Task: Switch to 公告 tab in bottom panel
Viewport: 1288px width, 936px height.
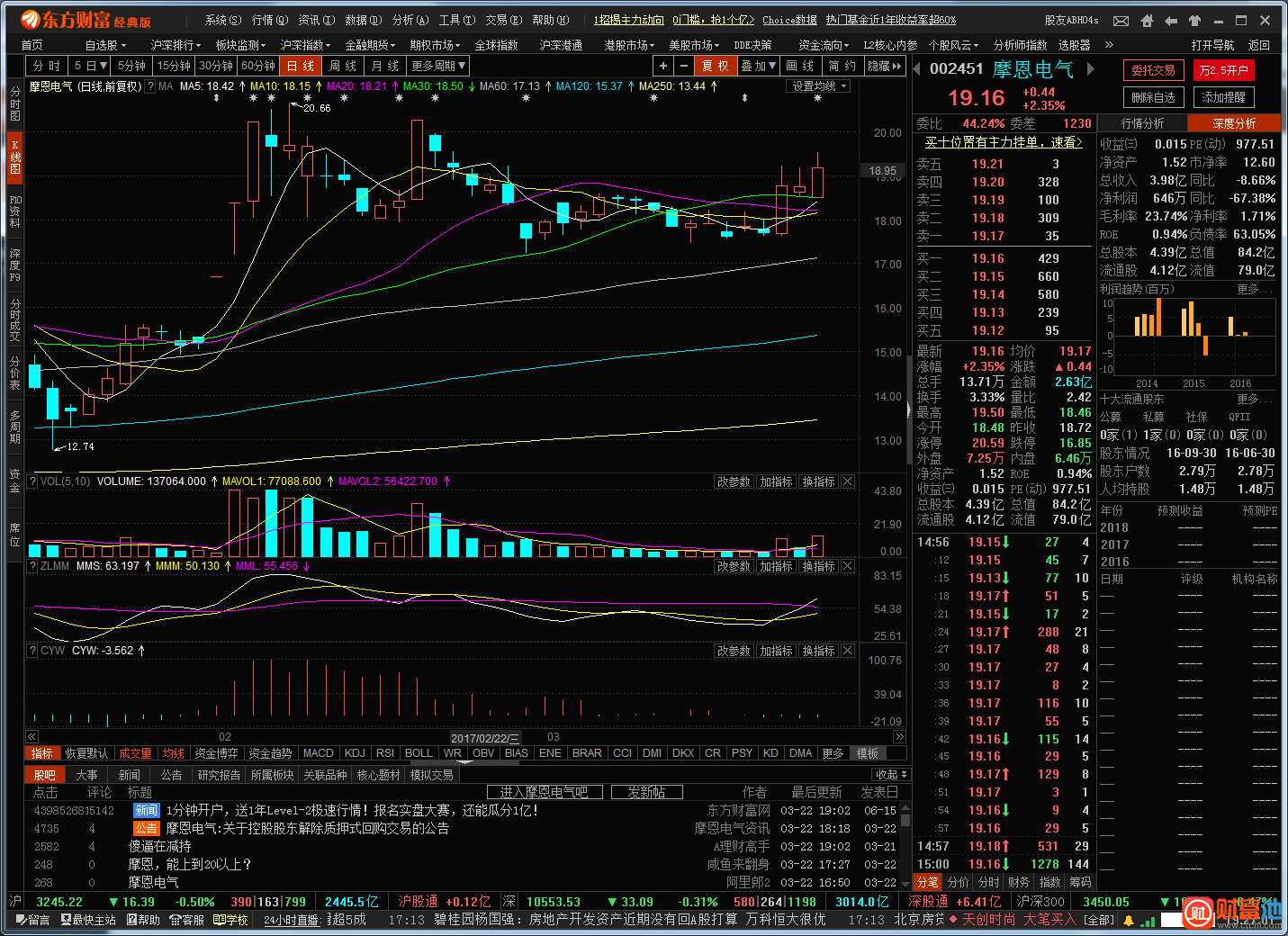Action: [x=171, y=775]
